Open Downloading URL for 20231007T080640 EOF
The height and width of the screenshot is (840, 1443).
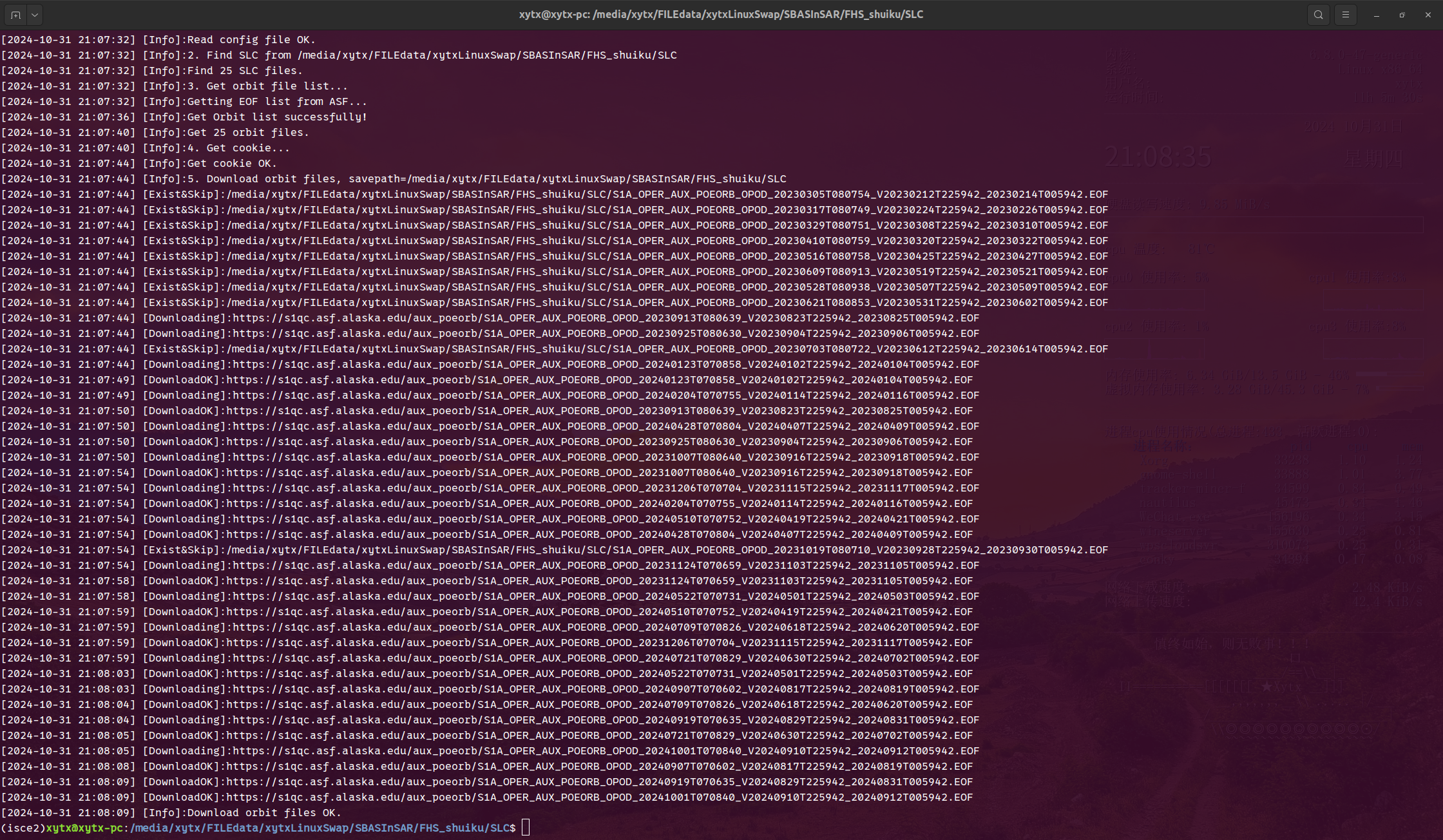(606, 457)
